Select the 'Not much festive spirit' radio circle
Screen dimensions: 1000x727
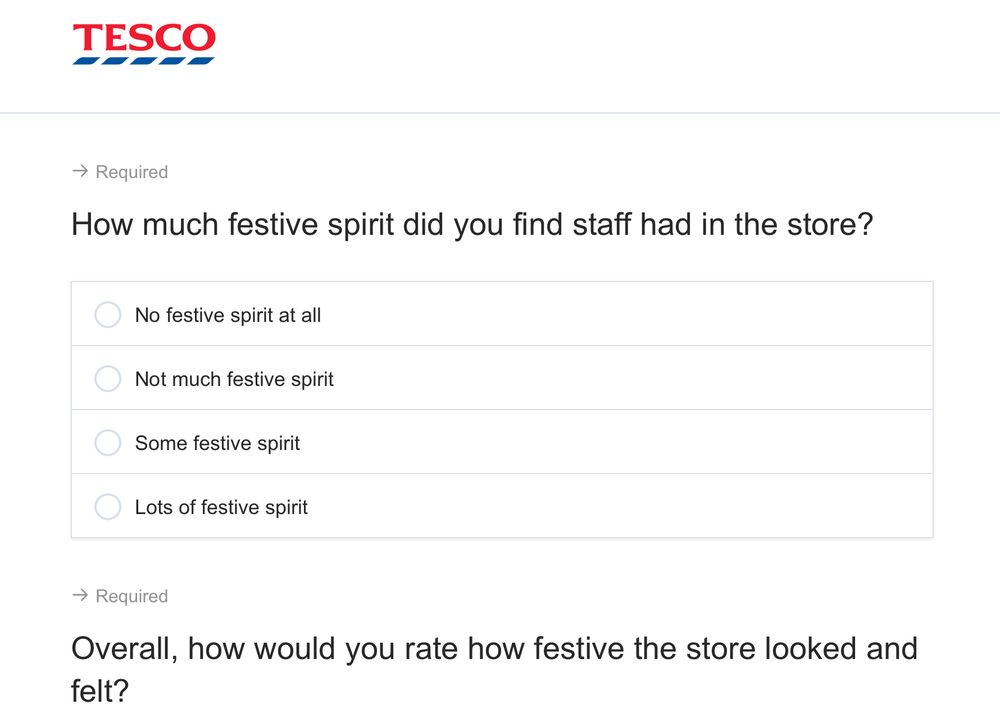click(108, 378)
